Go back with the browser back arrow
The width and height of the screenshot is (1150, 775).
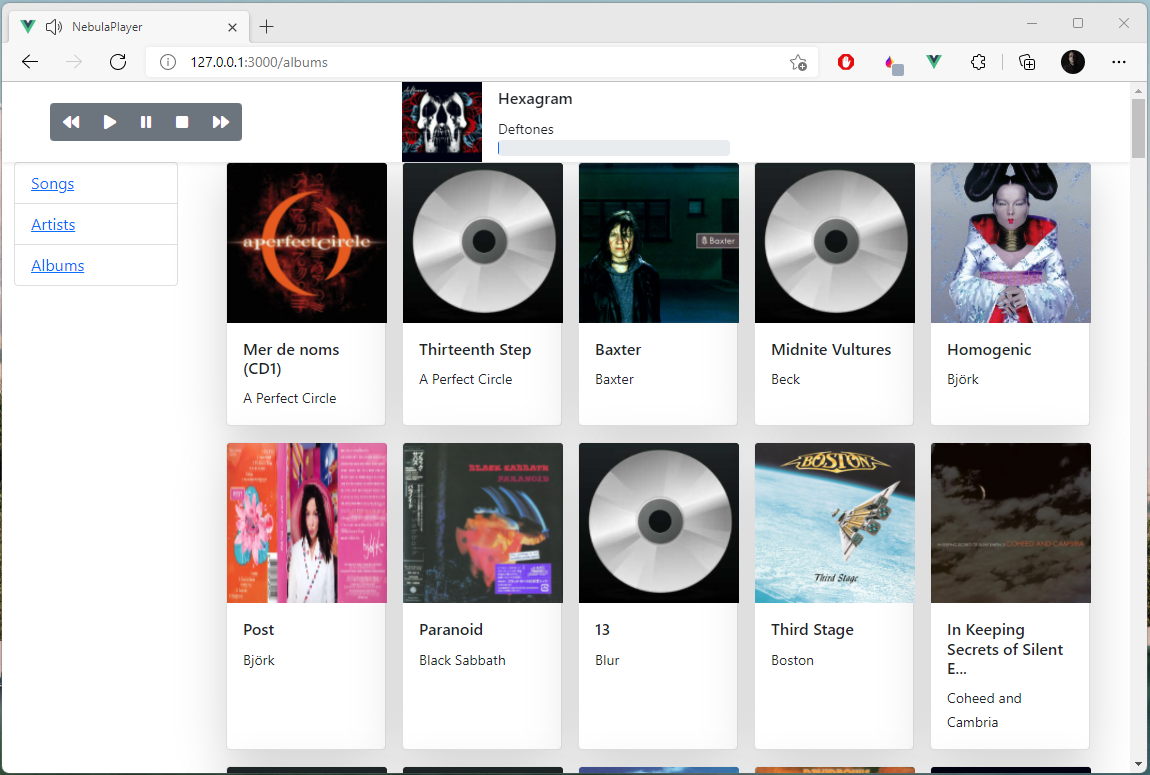[x=30, y=62]
